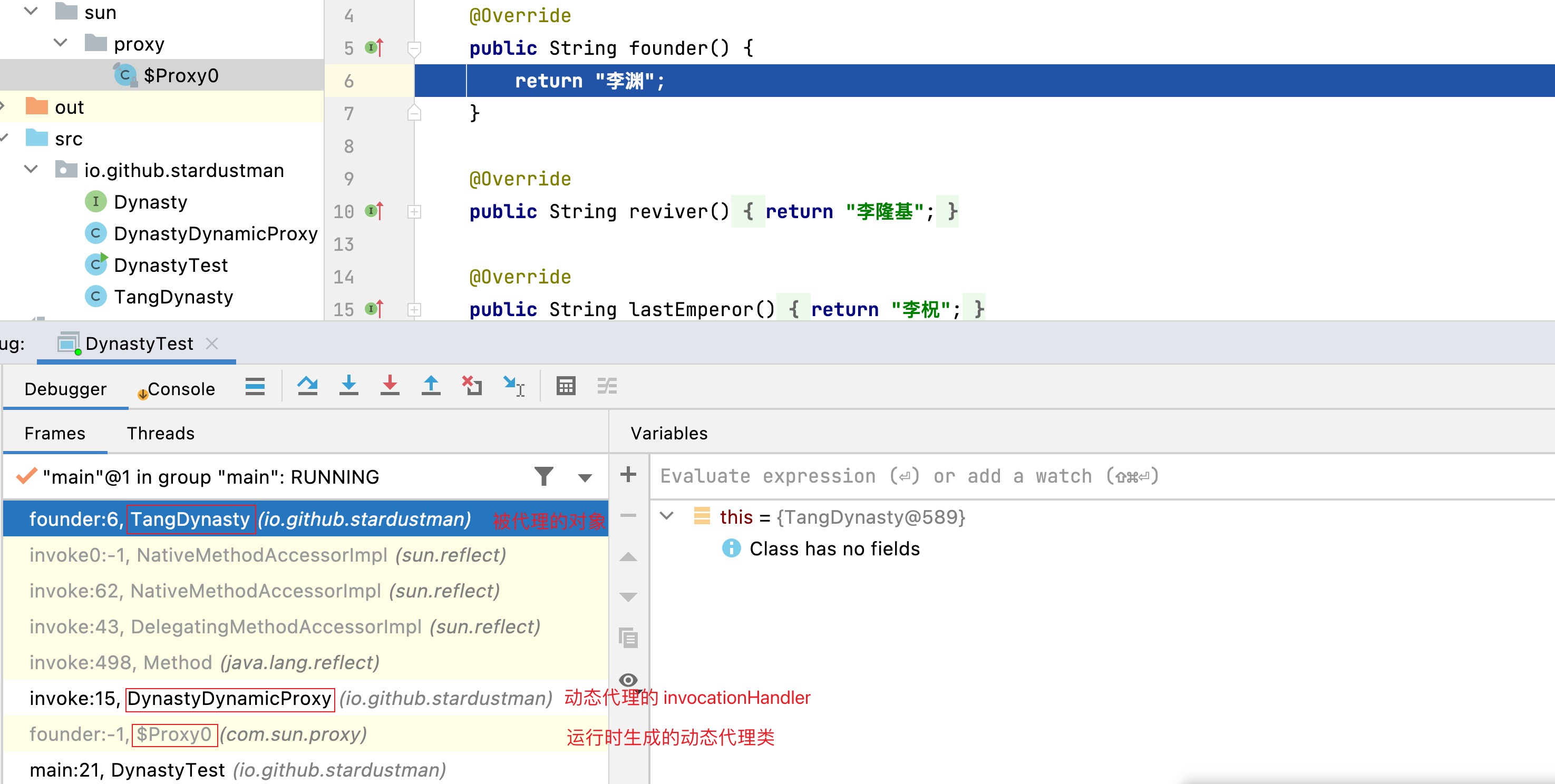Toggle the fold marker on line 10
The image size is (1555, 784).
414,212
